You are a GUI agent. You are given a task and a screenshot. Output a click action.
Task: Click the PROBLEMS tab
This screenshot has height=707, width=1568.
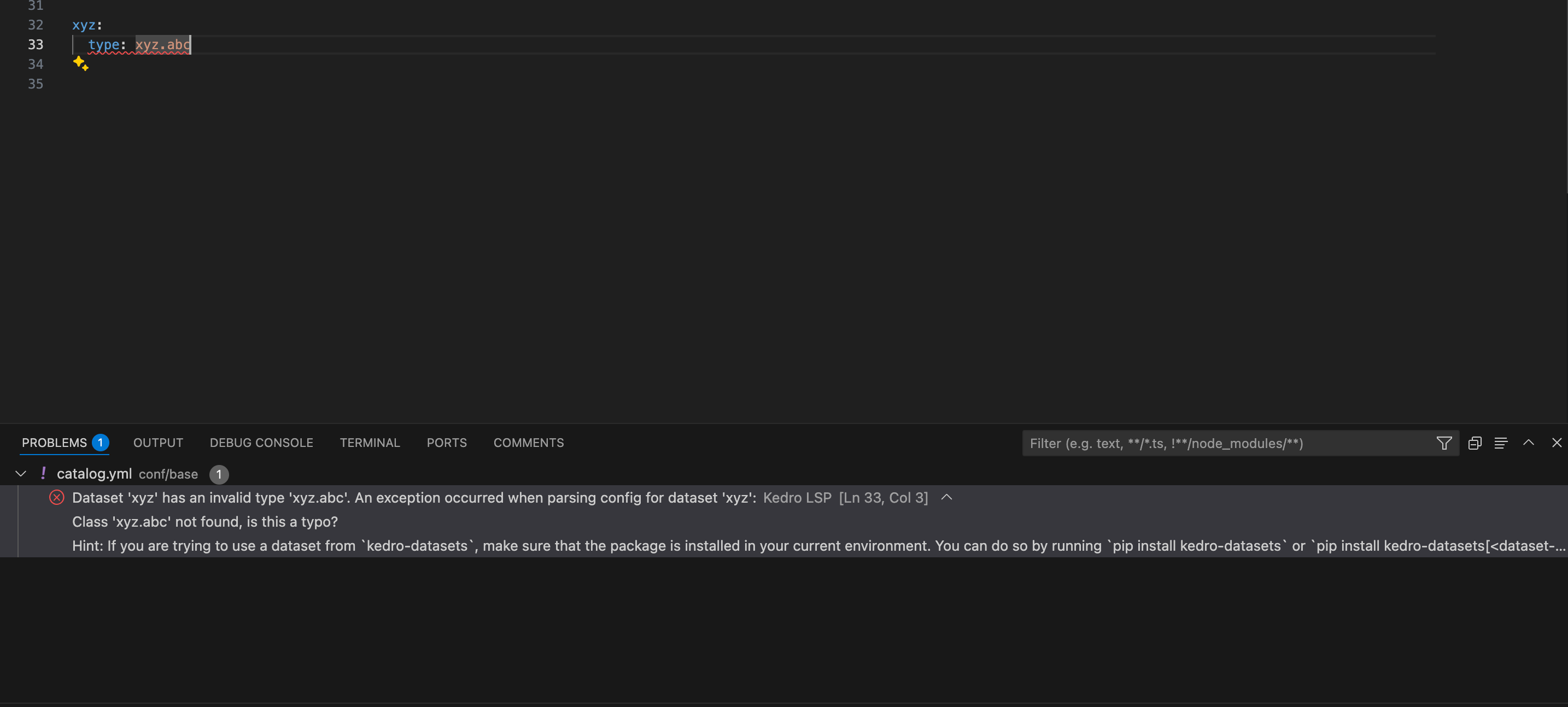point(54,443)
